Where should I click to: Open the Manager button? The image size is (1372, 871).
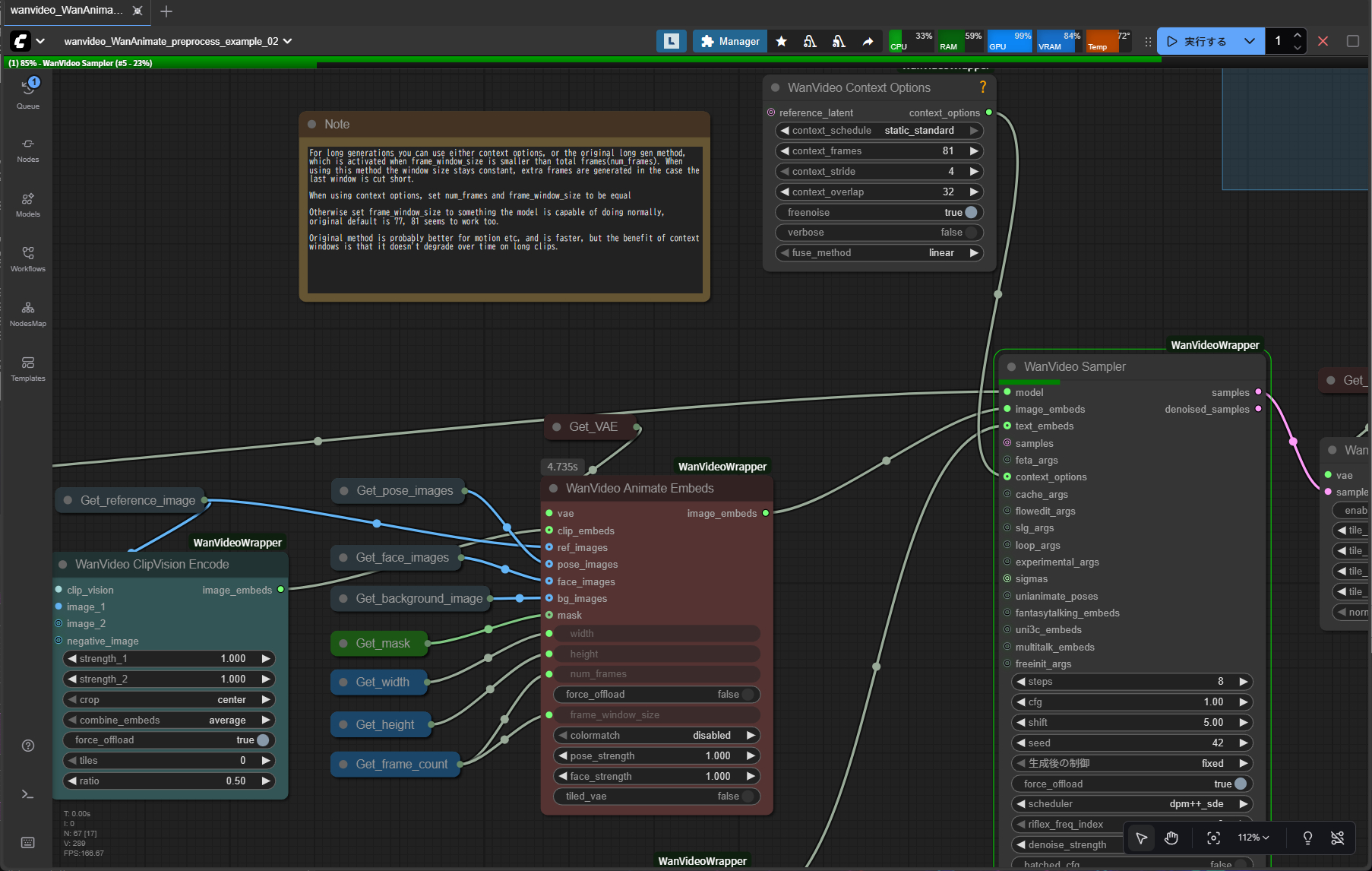click(729, 41)
